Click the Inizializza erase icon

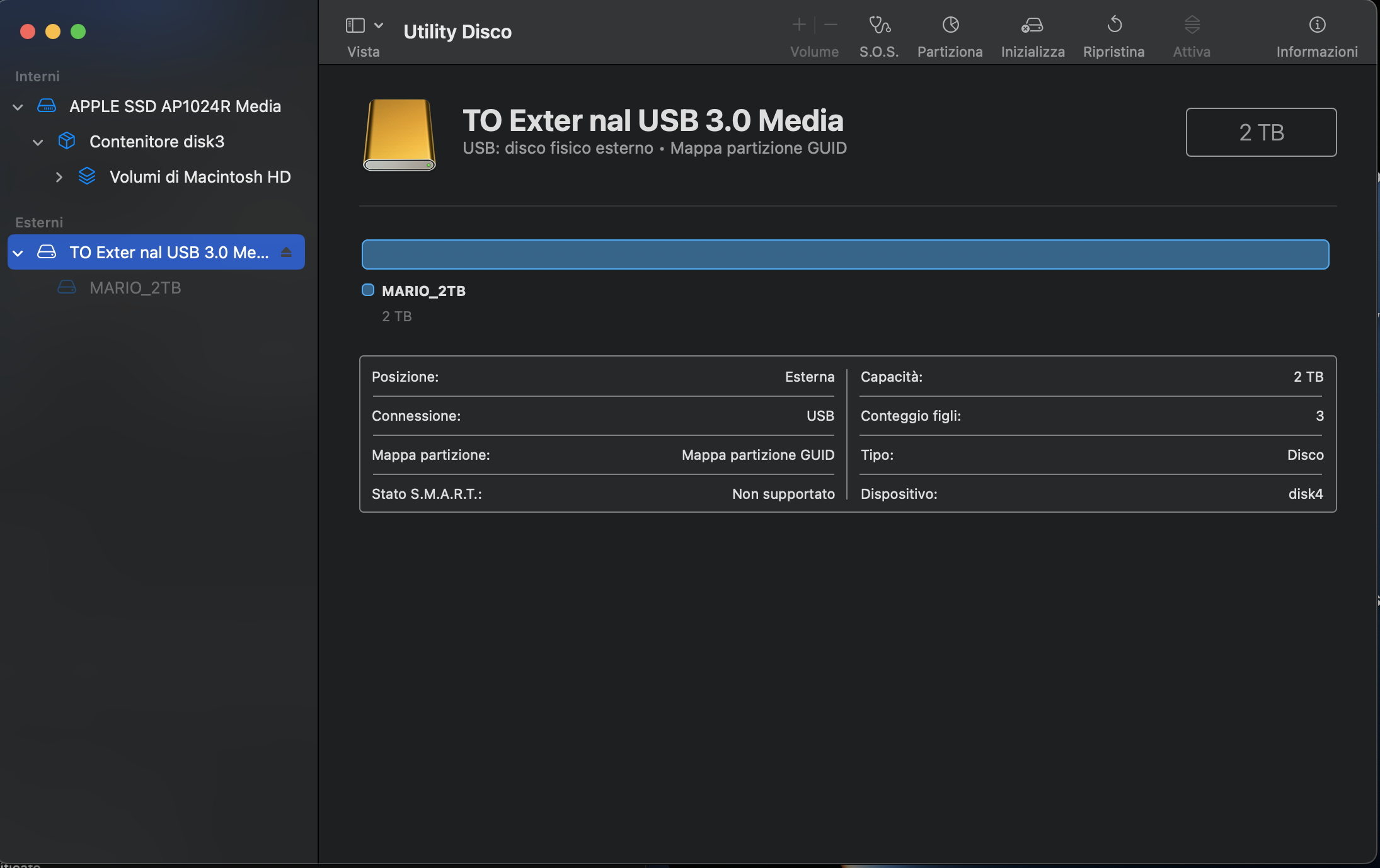(x=1032, y=25)
